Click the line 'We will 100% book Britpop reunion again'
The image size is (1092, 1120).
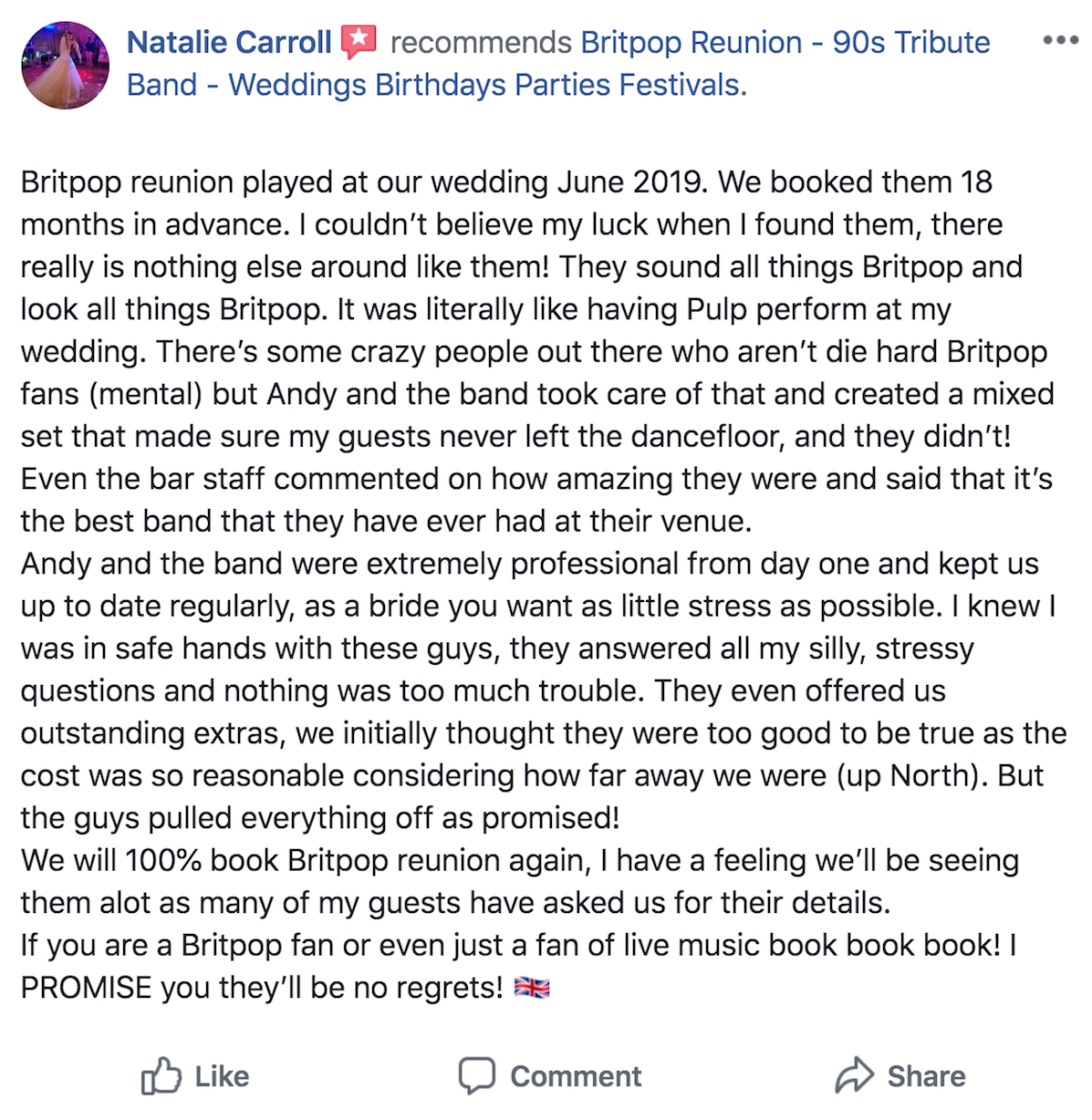click(520, 860)
